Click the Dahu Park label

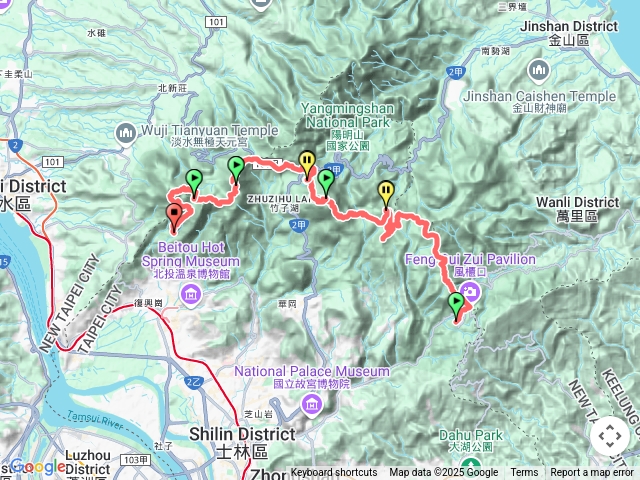(471, 435)
